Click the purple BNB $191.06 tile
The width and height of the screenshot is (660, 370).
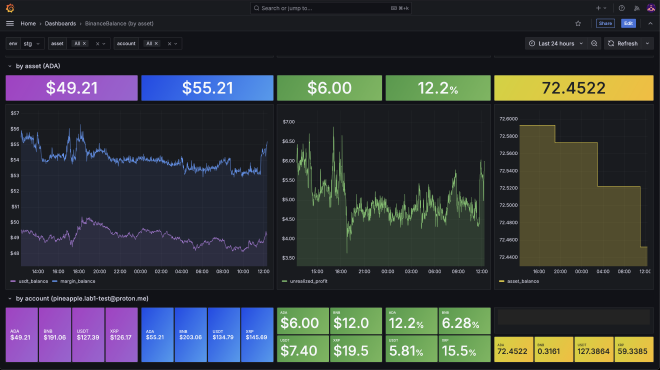(55, 335)
